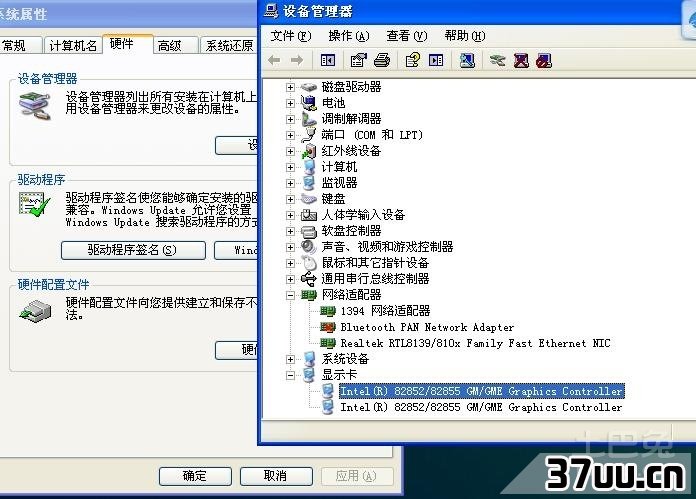This screenshot has width=696, height=499.
Task: Expand the 端口 (COM 和 LPT) node
Action: [x=290, y=135]
